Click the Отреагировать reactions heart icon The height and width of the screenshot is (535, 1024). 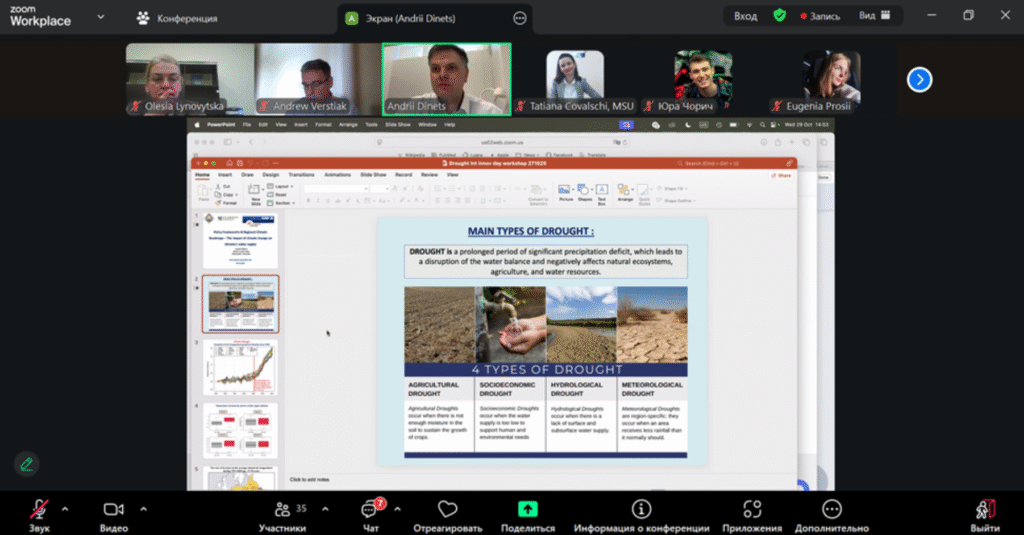pyautogui.click(x=446, y=510)
